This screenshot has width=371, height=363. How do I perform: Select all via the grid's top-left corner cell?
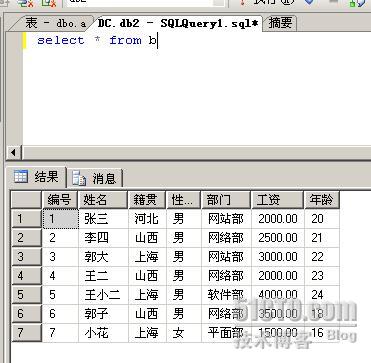click(26, 200)
